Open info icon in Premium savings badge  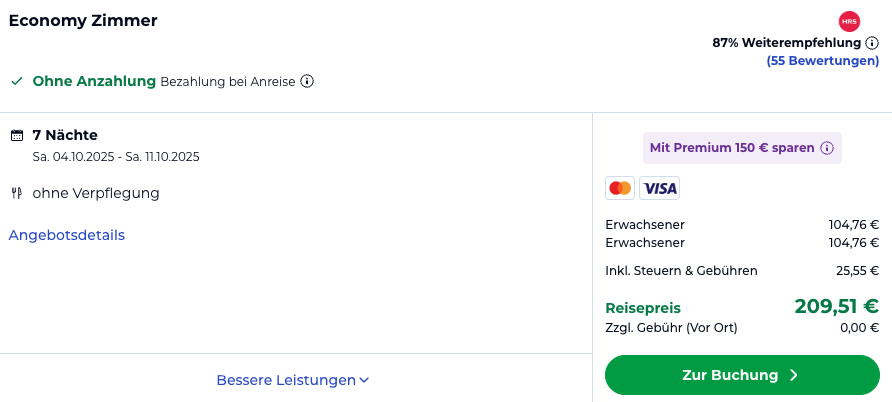pyautogui.click(x=827, y=148)
